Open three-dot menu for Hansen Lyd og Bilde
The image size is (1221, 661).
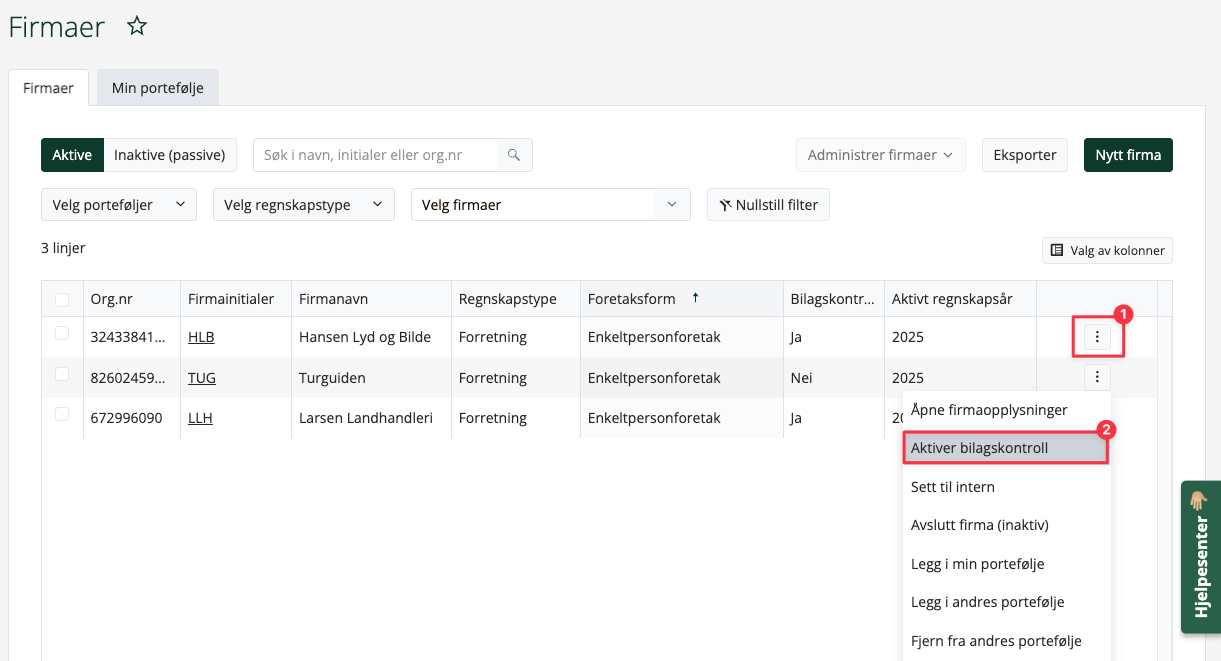coord(1097,337)
